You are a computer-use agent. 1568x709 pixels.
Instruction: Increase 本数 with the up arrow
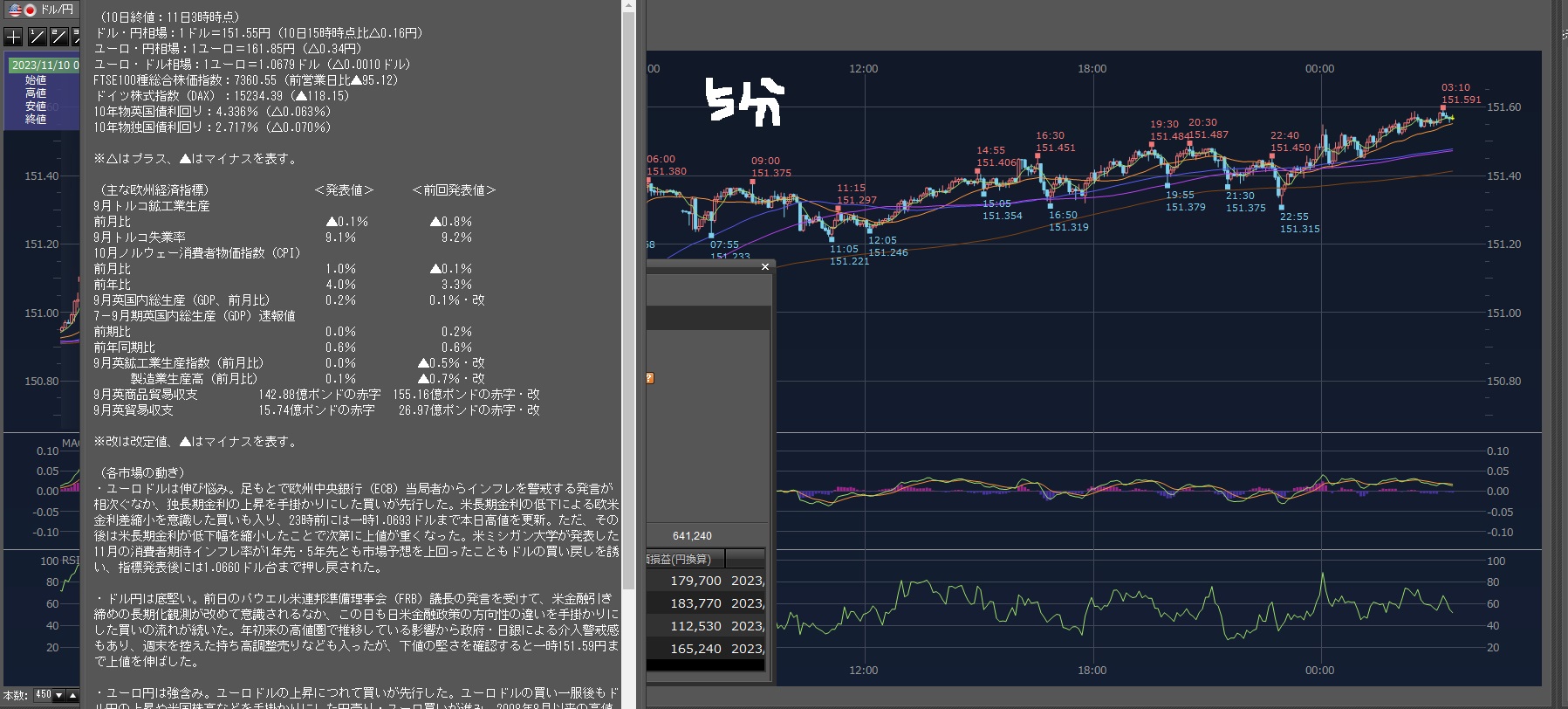pos(72,696)
